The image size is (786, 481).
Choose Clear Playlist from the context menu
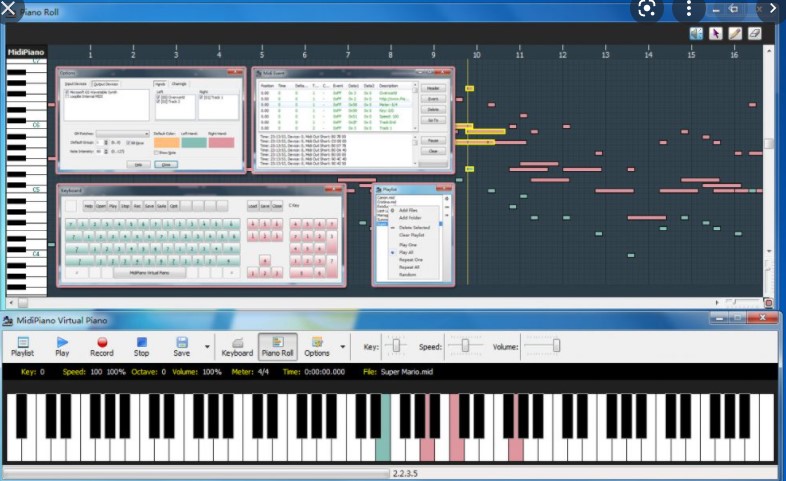412,235
